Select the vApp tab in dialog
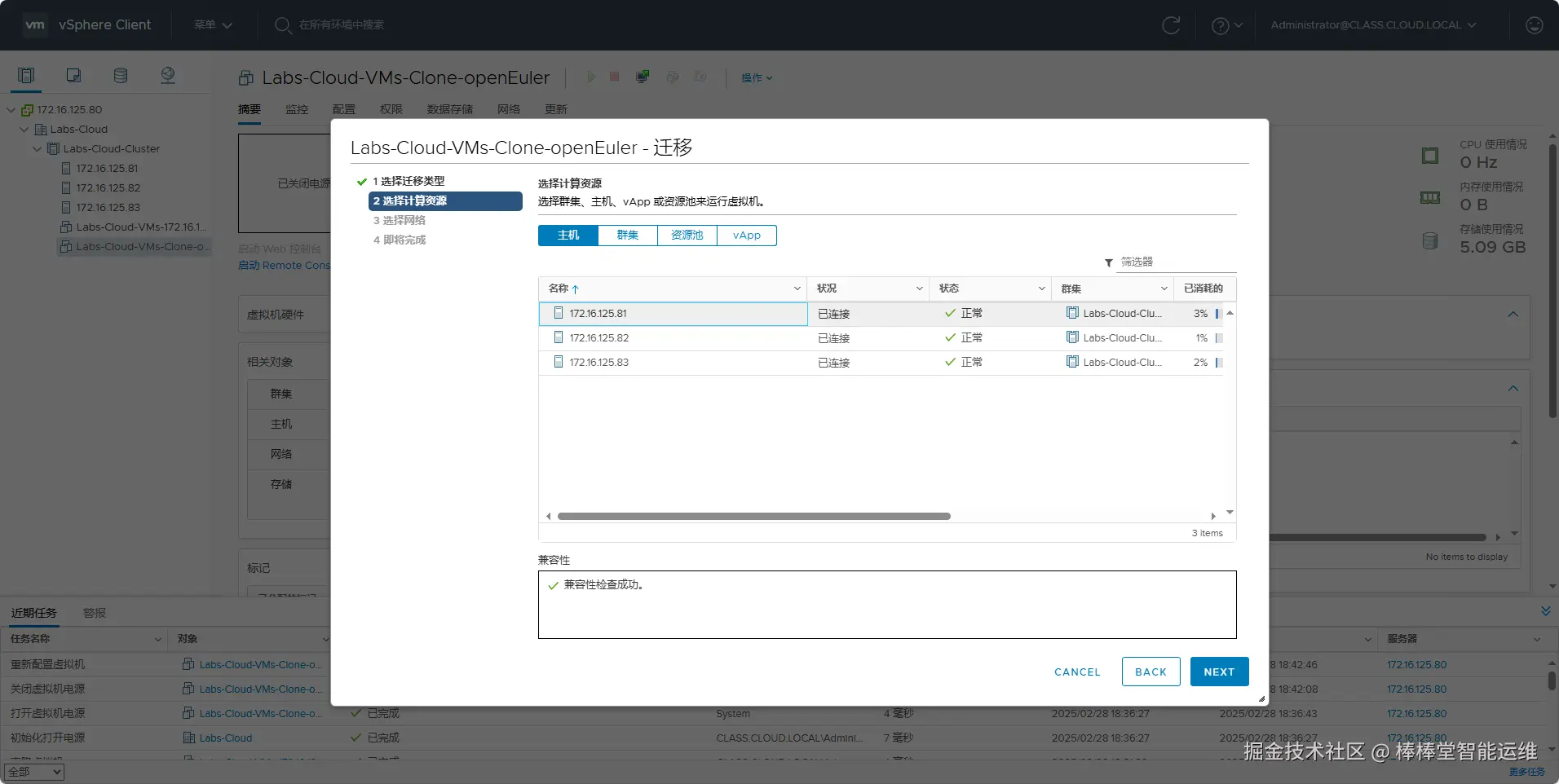 click(747, 236)
